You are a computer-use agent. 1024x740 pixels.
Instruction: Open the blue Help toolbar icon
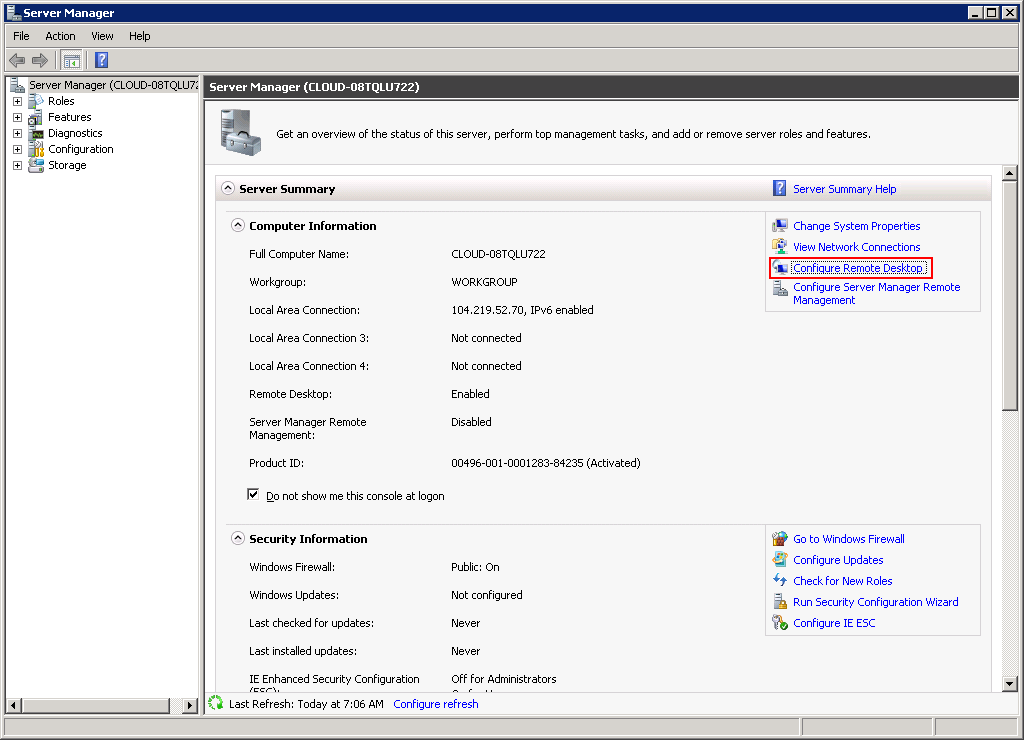(101, 60)
